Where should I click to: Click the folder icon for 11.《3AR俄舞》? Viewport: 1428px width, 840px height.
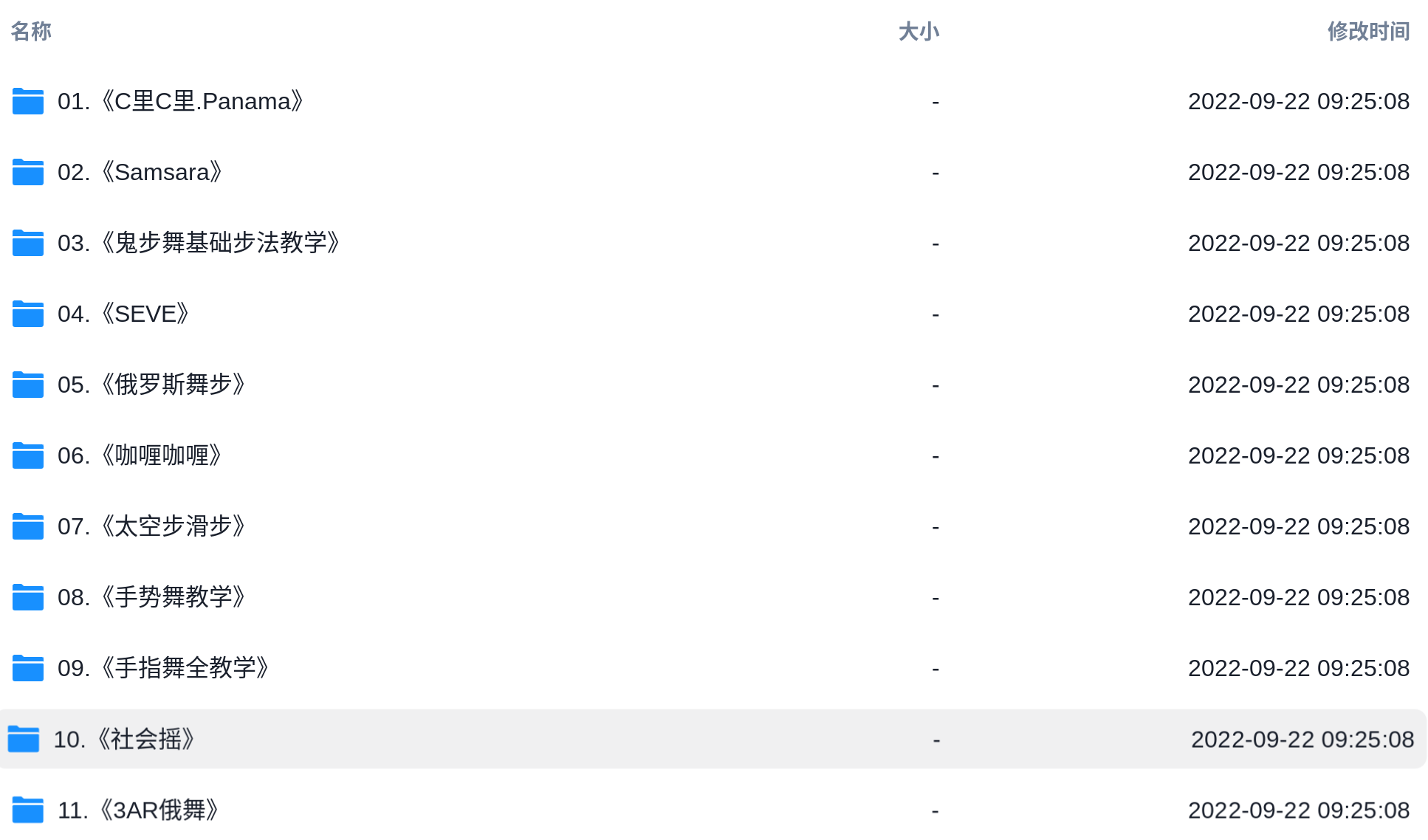tap(28, 810)
